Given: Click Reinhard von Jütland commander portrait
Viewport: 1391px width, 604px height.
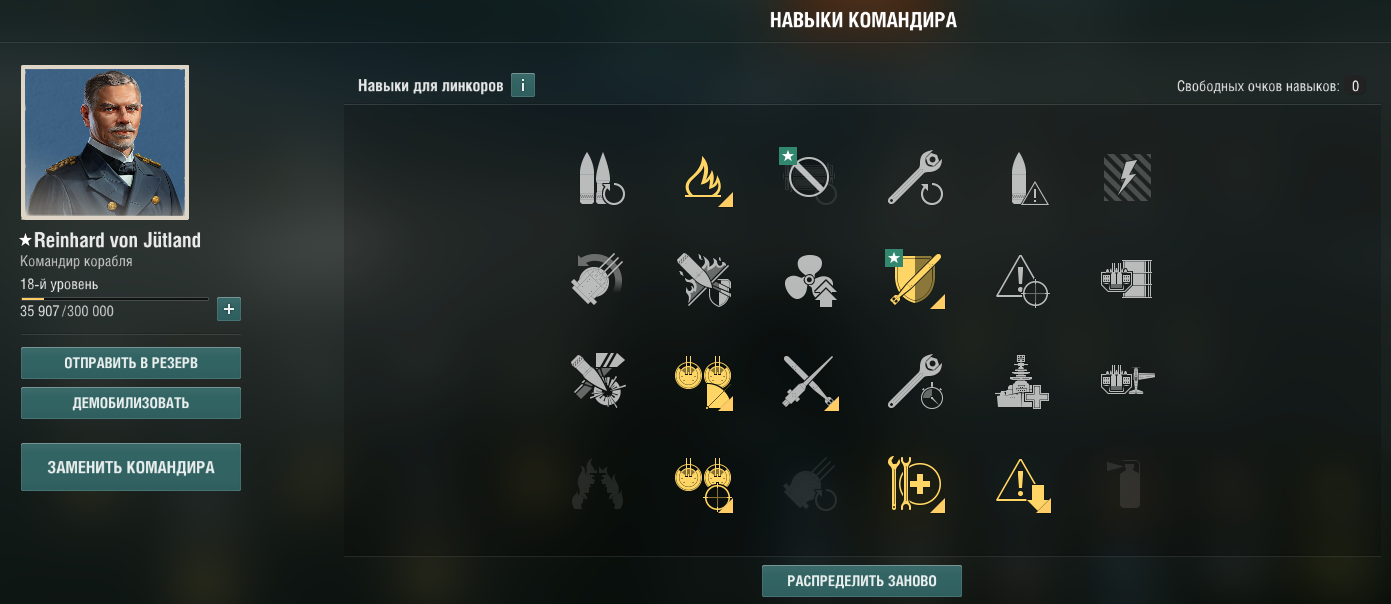Looking at the screenshot, I should [x=105, y=142].
